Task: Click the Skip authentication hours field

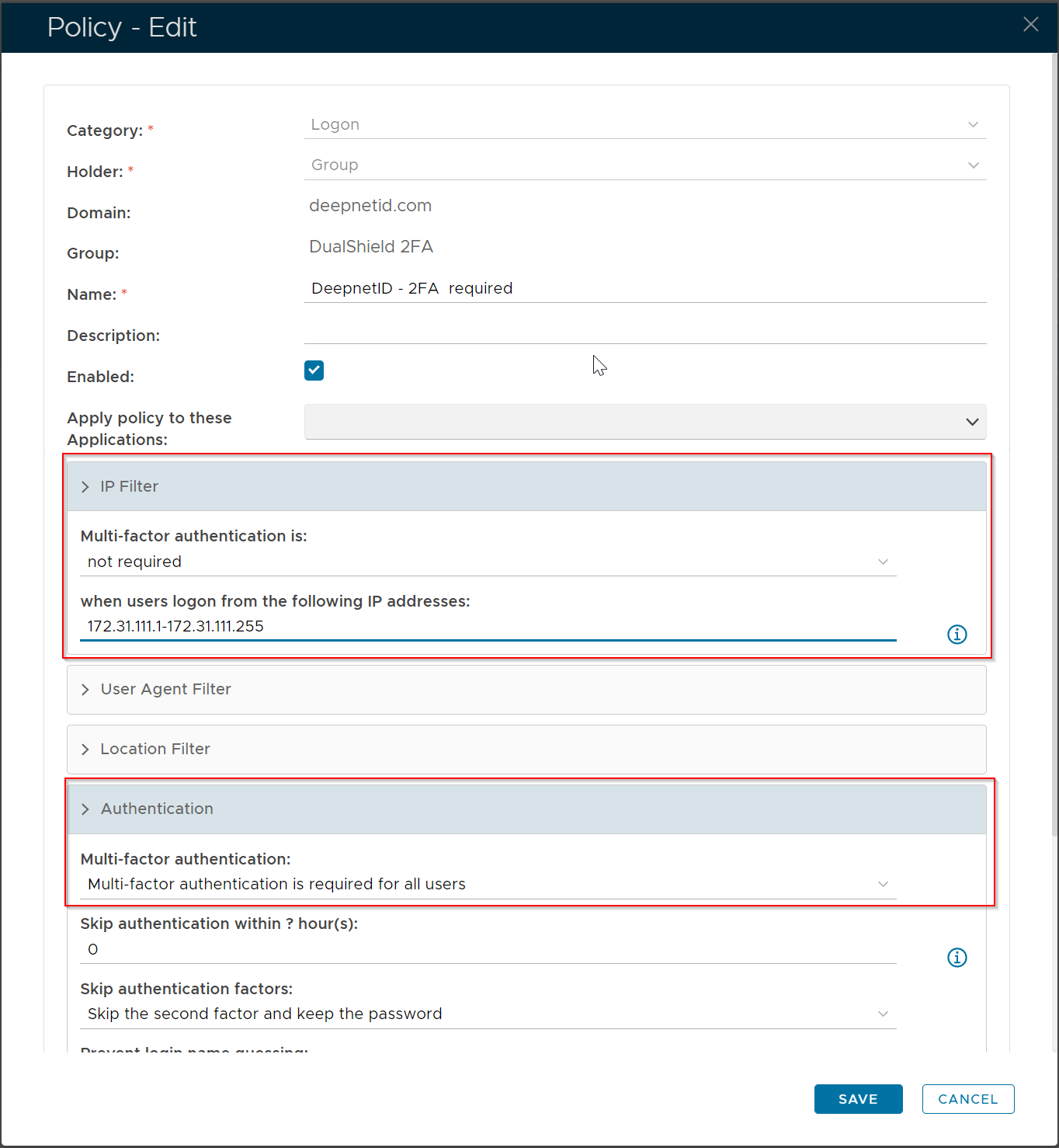Action: (488, 950)
